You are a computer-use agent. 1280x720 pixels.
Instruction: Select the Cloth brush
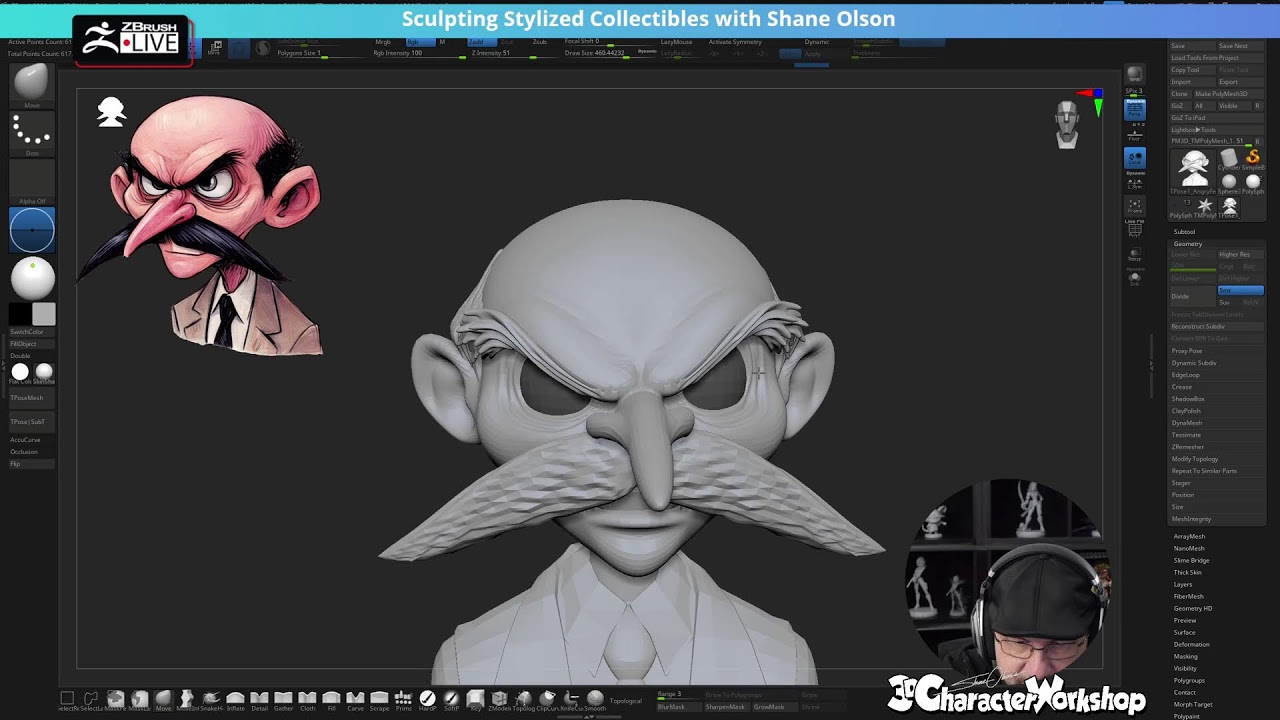coord(307,699)
